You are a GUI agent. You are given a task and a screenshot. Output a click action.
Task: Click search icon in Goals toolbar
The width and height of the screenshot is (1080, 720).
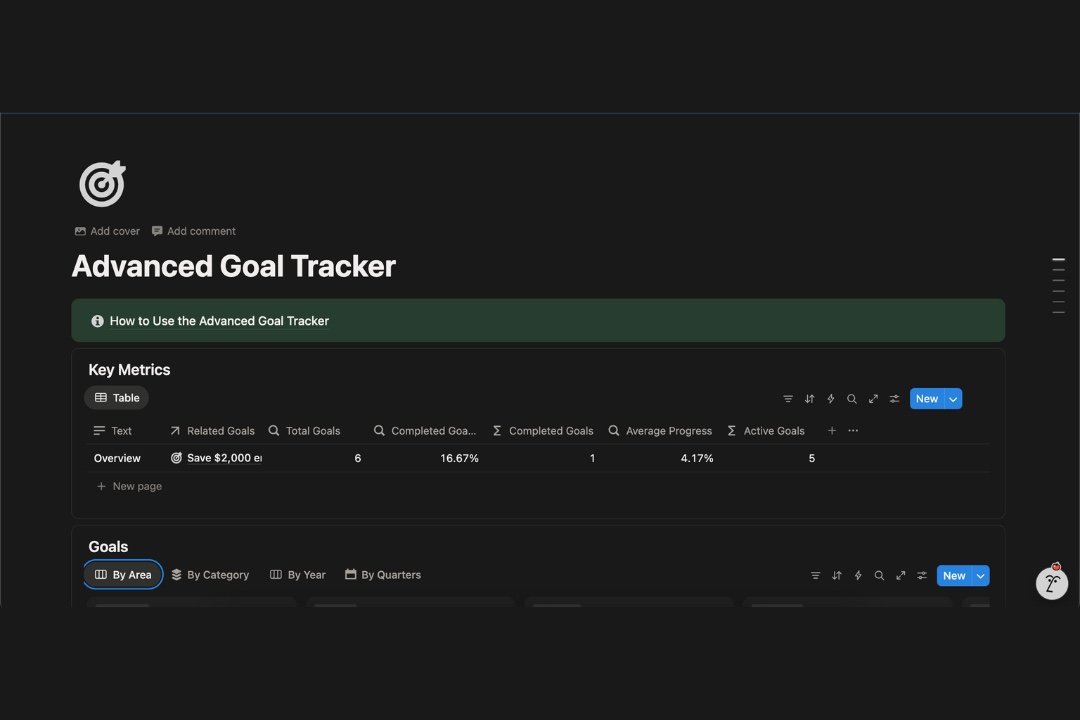tap(879, 576)
